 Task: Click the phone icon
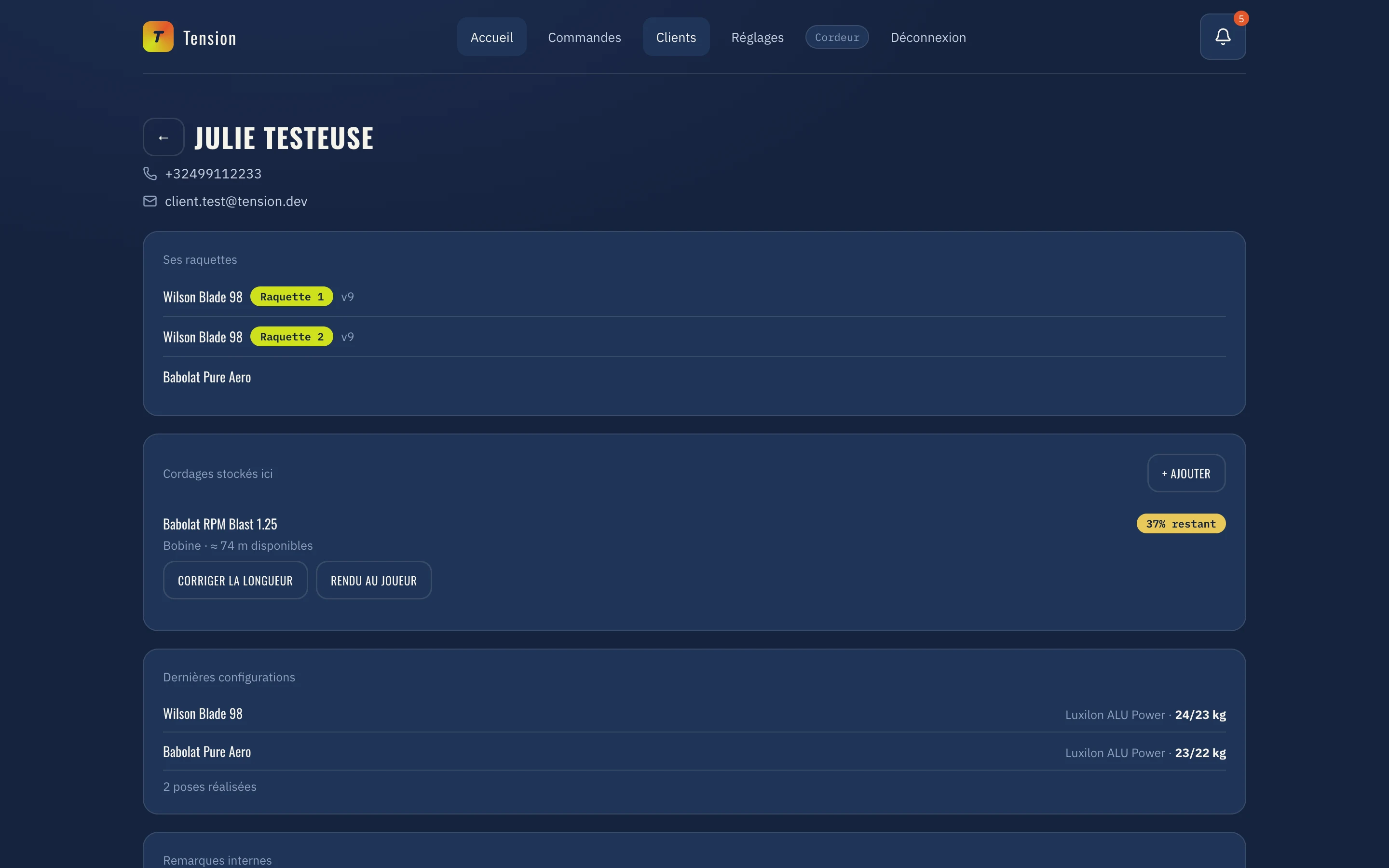tap(150, 174)
